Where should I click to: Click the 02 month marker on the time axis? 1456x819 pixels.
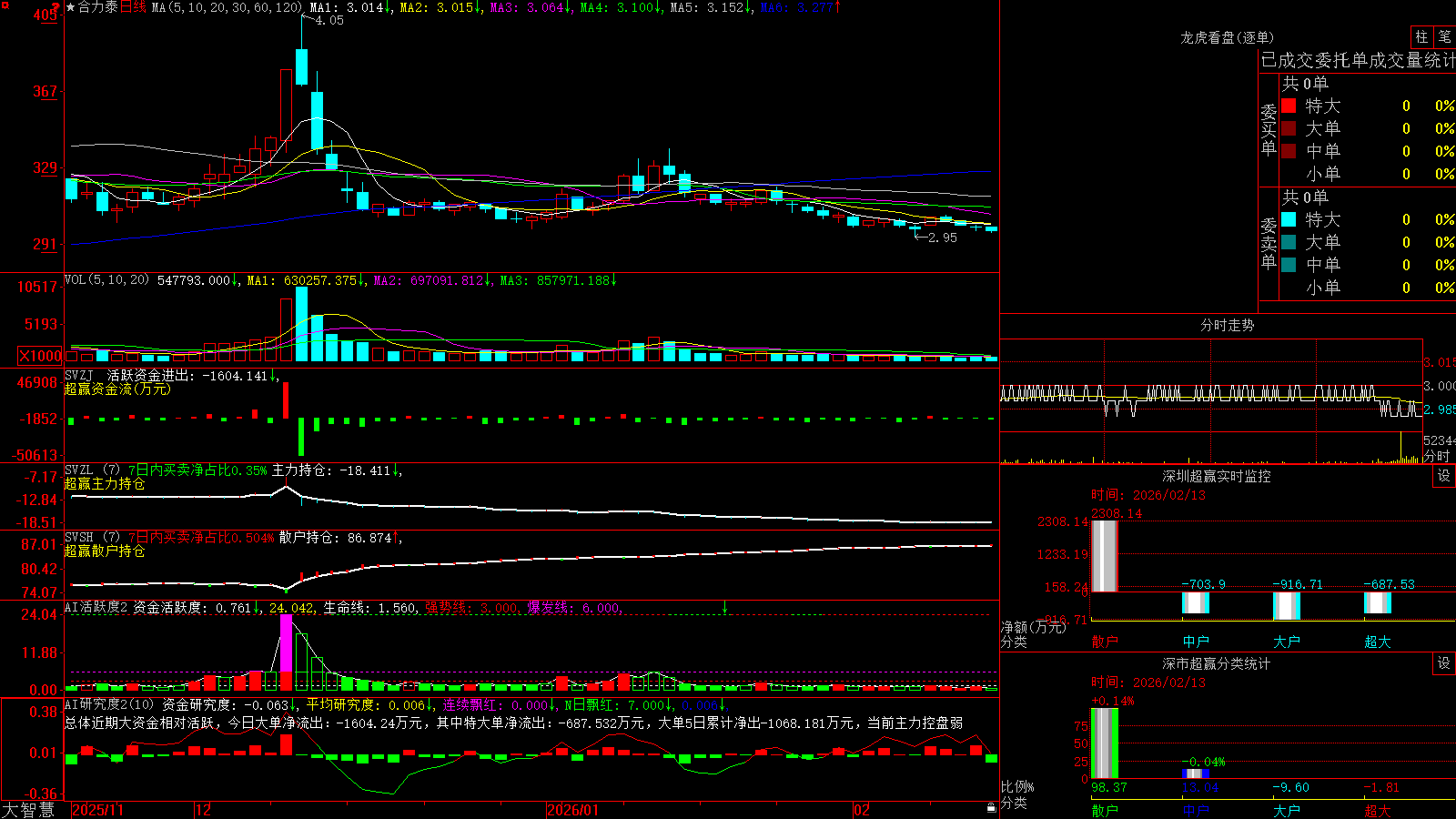(862, 810)
